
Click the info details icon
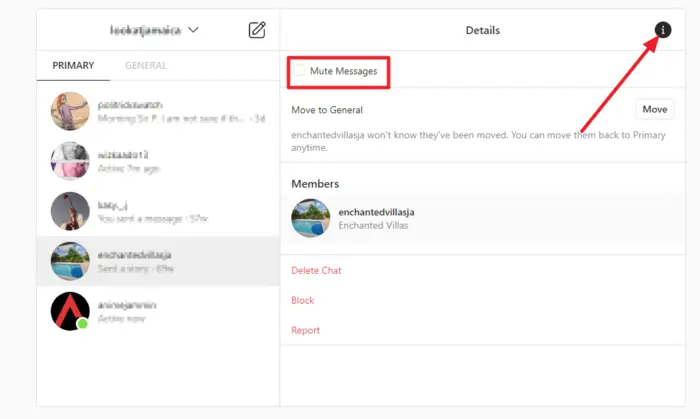pyautogui.click(x=663, y=30)
